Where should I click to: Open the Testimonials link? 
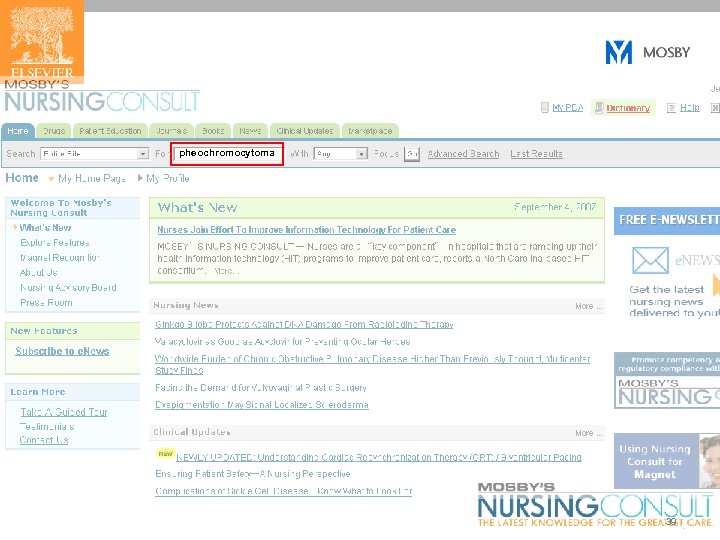point(47,427)
